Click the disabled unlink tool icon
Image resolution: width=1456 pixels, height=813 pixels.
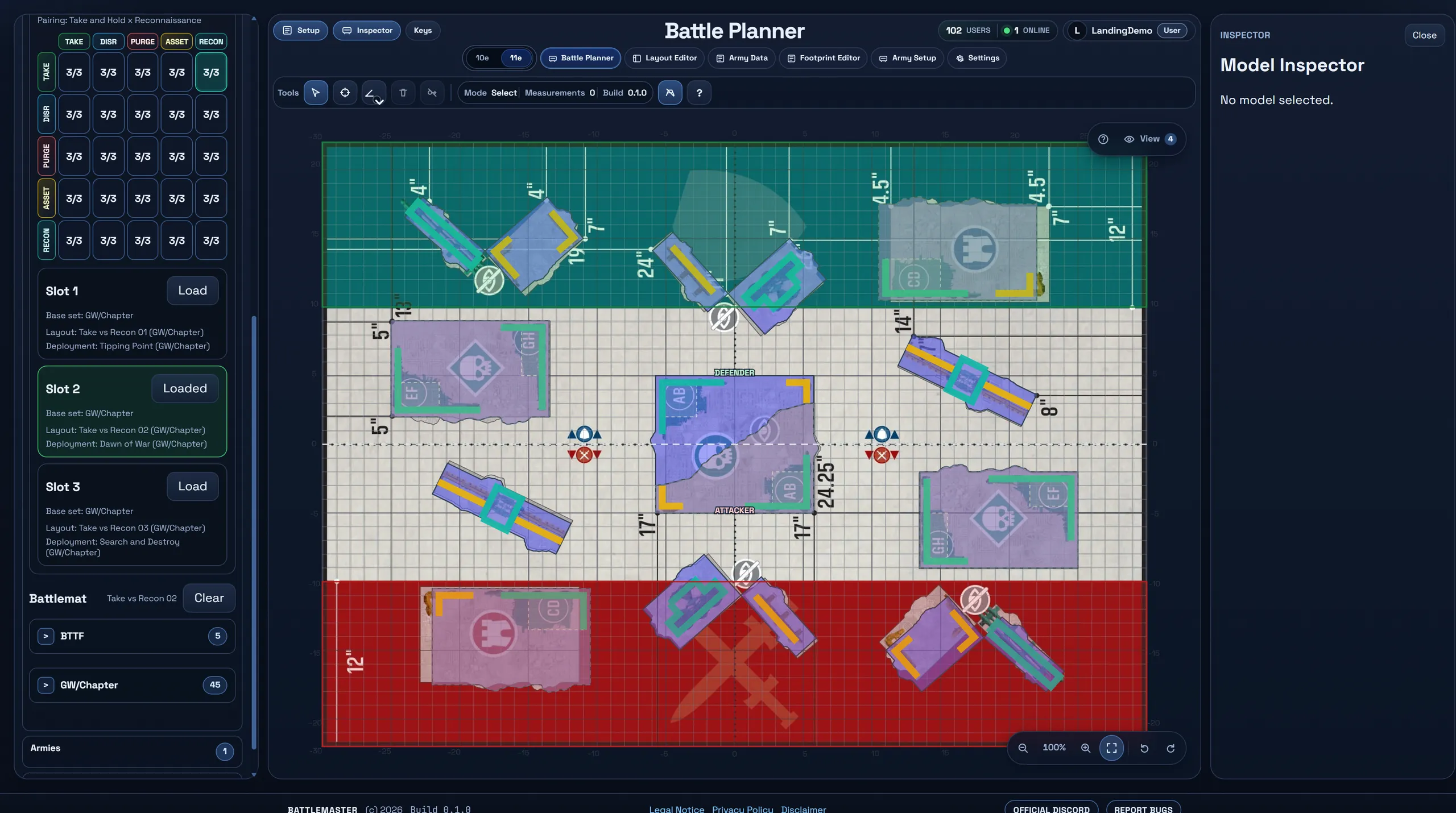pyautogui.click(x=432, y=93)
